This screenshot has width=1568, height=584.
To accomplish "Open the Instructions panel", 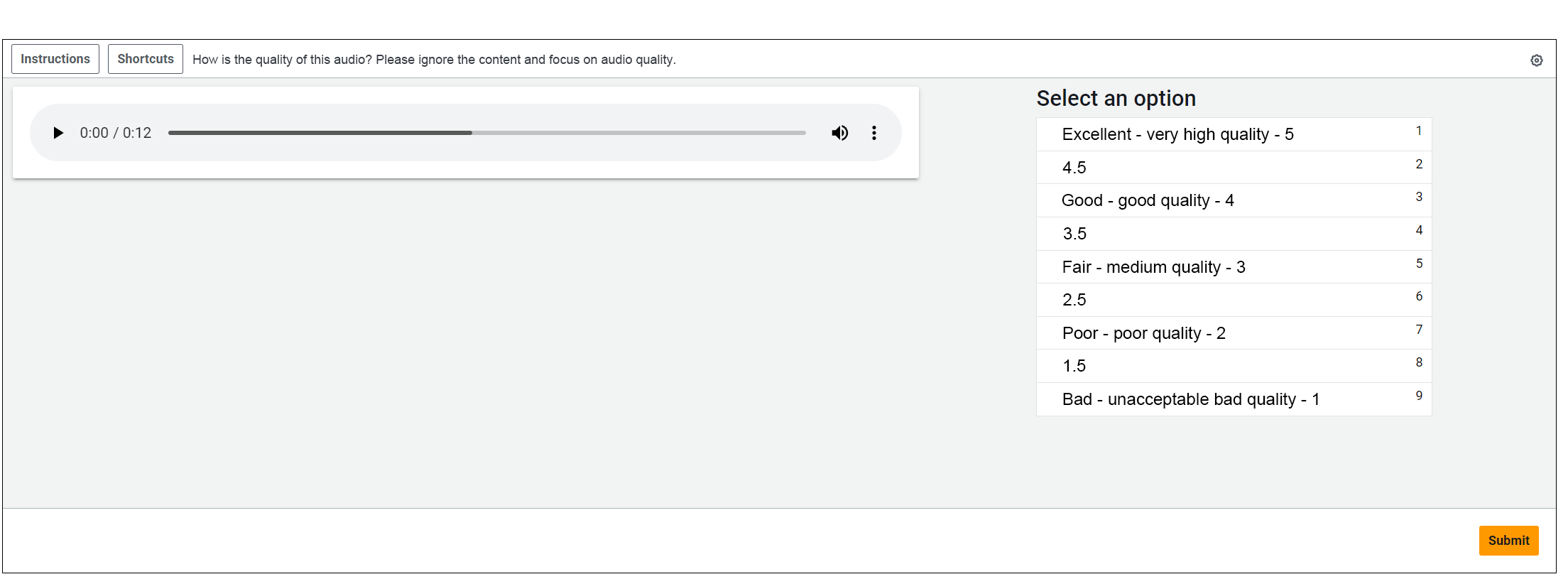I will [55, 59].
